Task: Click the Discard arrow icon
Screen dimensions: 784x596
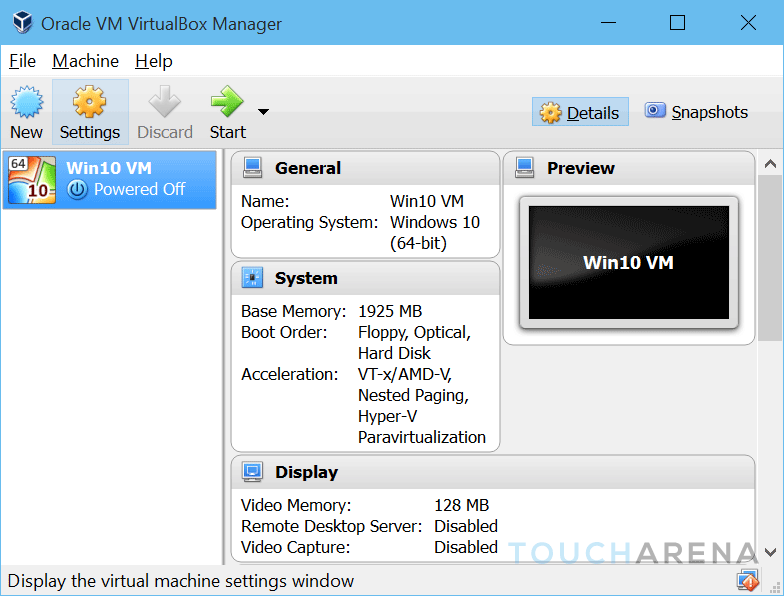Action: 164,102
